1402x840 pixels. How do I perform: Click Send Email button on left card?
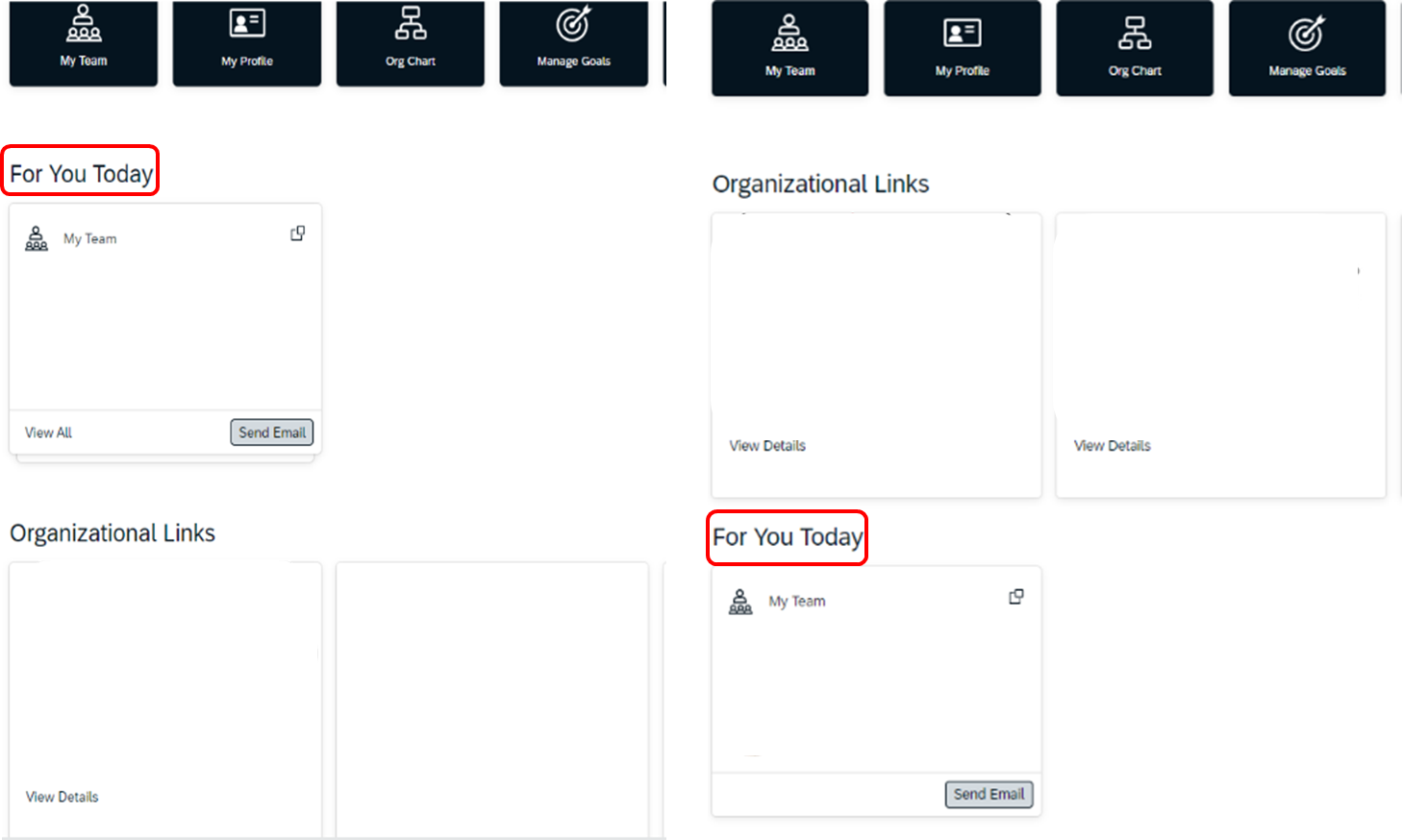point(272,432)
